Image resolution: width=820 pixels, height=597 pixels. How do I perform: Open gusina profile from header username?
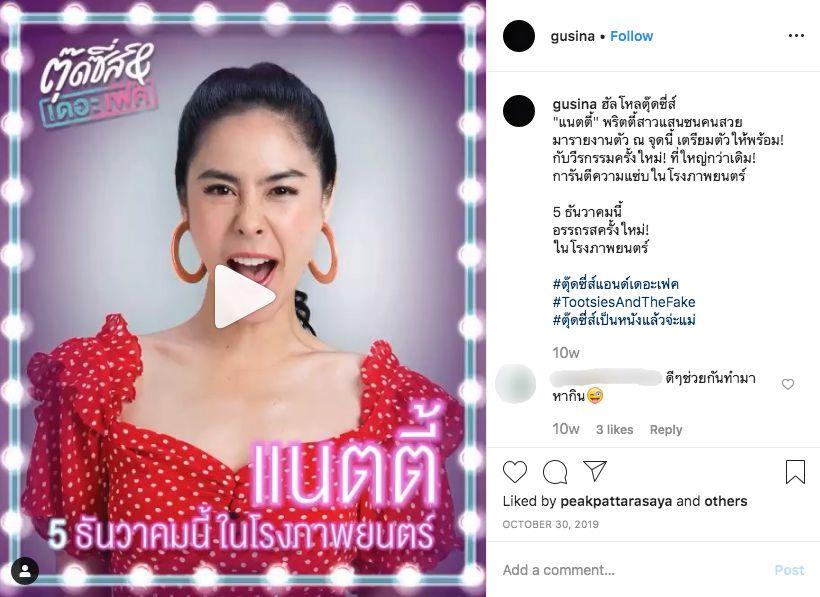[x=573, y=36]
